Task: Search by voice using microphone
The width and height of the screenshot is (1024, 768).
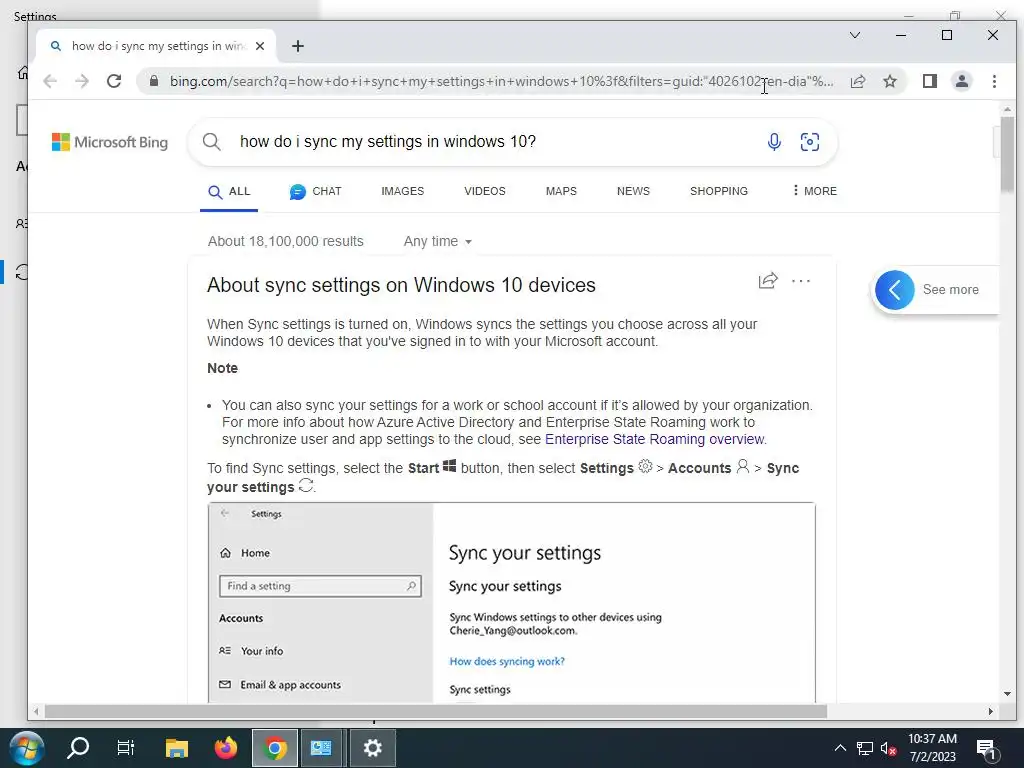Action: point(774,142)
